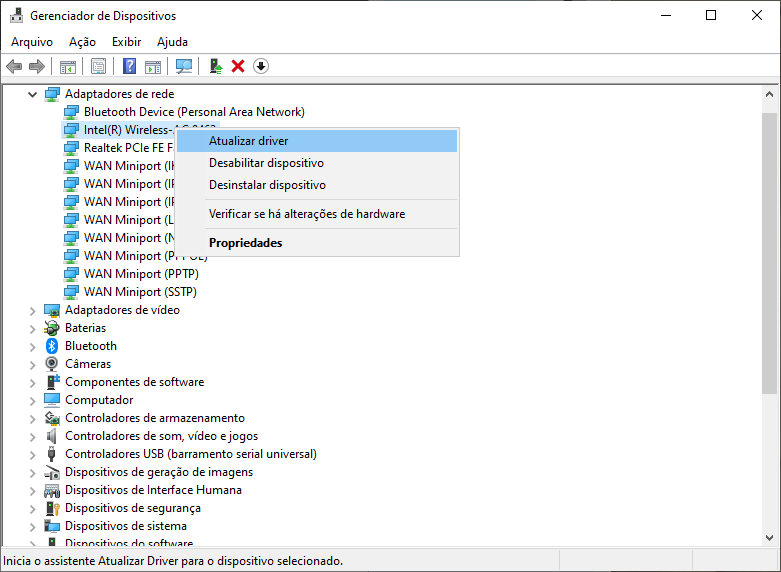Select the Intel(R) Wireless adapter entry

click(128, 130)
